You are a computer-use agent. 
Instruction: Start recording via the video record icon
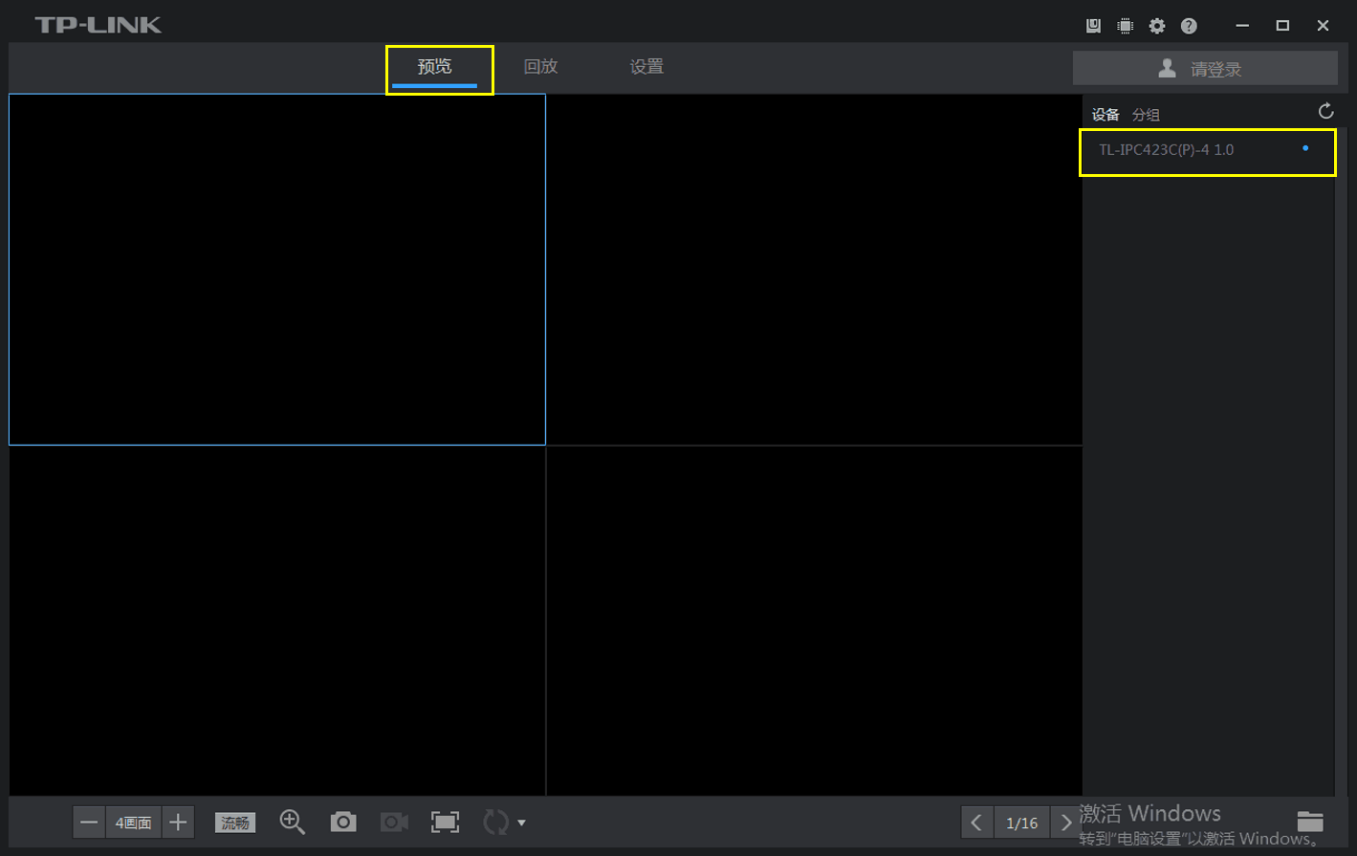393,821
